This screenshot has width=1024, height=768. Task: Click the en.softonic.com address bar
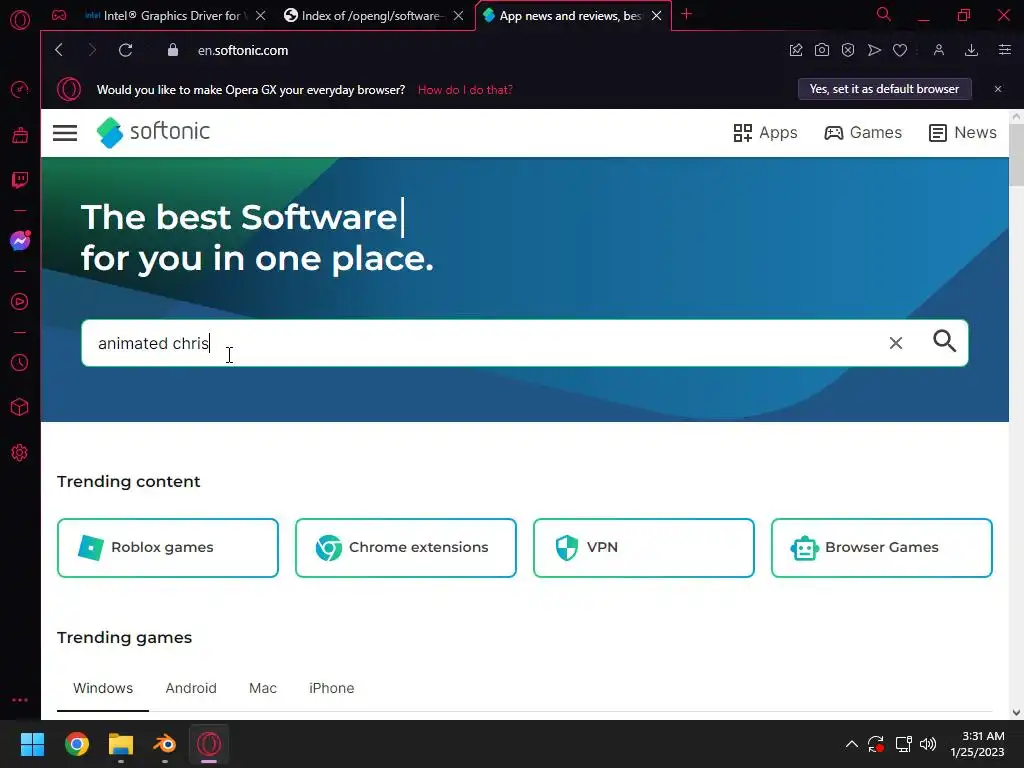coord(243,50)
